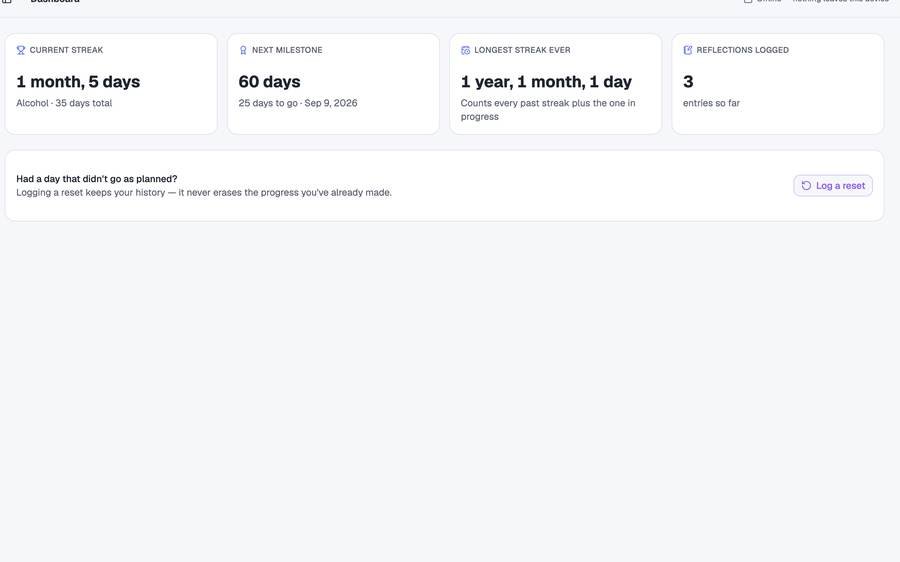900x562 pixels.
Task: Click the 'Logging a reset keeps your history' line
Action: click(204, 193)
